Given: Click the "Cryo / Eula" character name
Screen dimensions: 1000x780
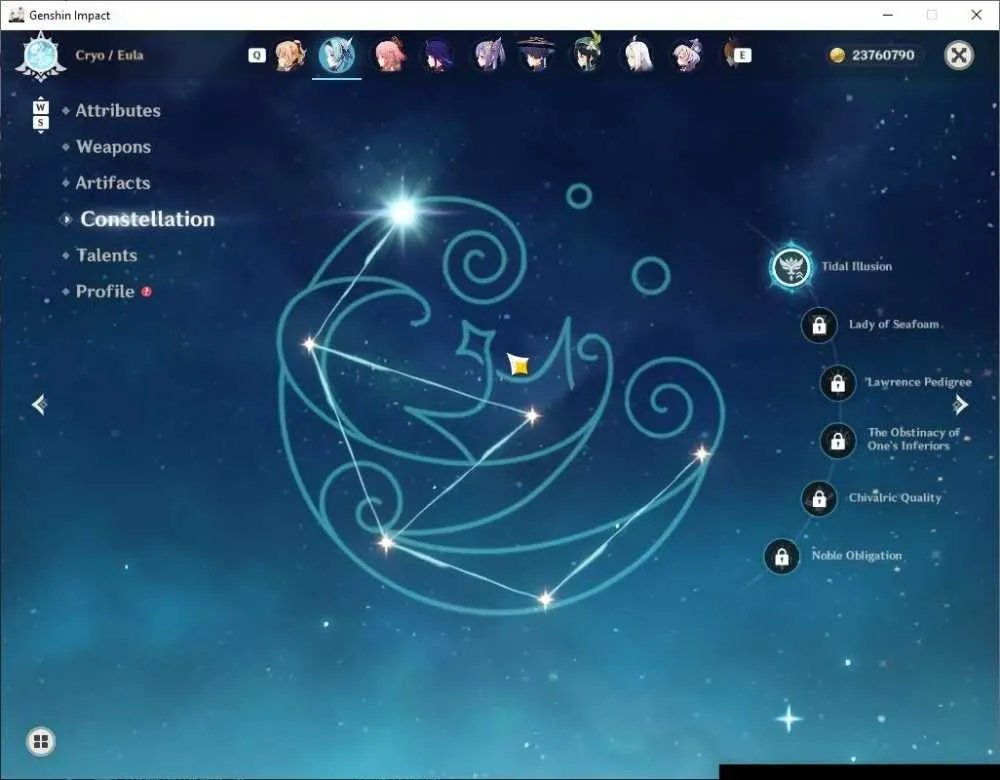Looking at the screenshot, I should (109, 55).
